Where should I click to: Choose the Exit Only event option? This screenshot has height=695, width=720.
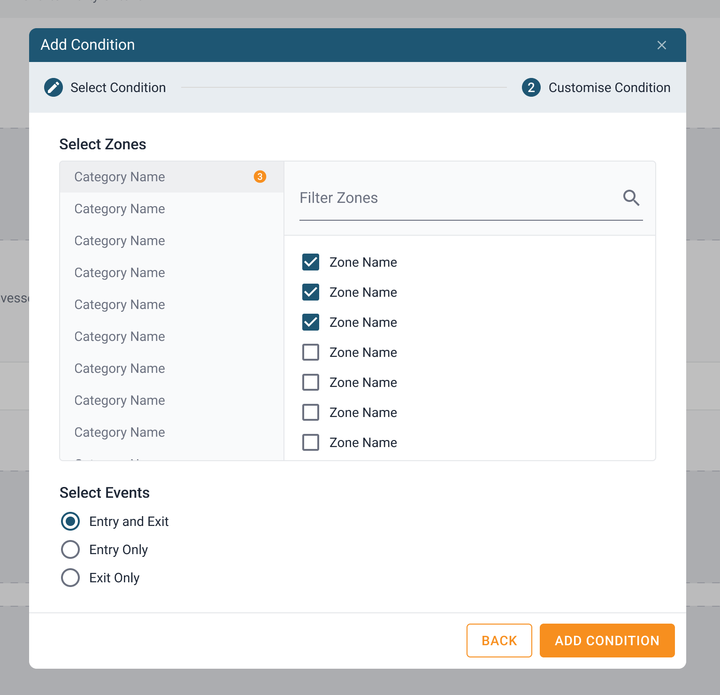click(70, 577)
